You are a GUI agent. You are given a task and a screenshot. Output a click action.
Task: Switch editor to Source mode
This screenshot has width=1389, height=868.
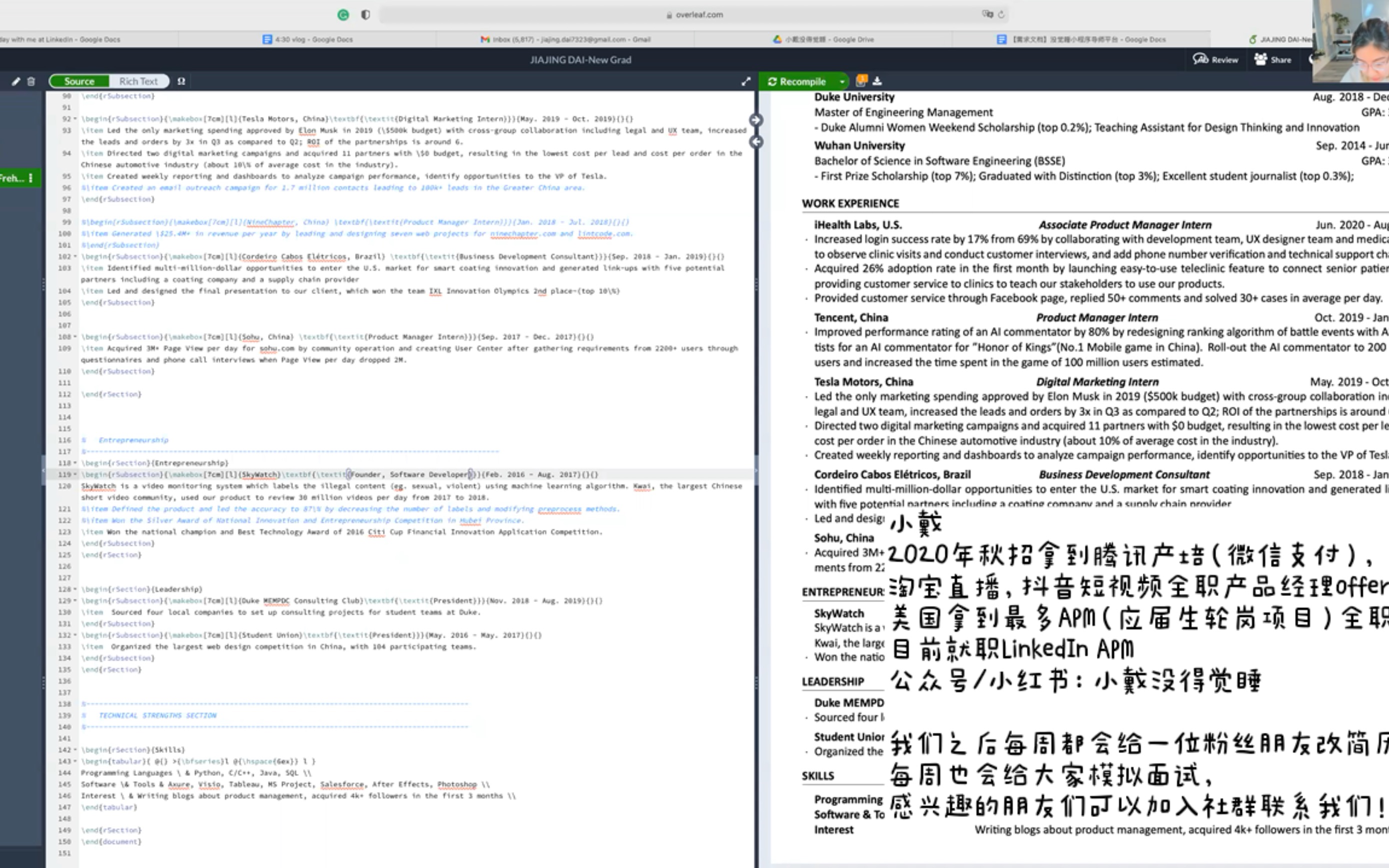tap(79, 81)
